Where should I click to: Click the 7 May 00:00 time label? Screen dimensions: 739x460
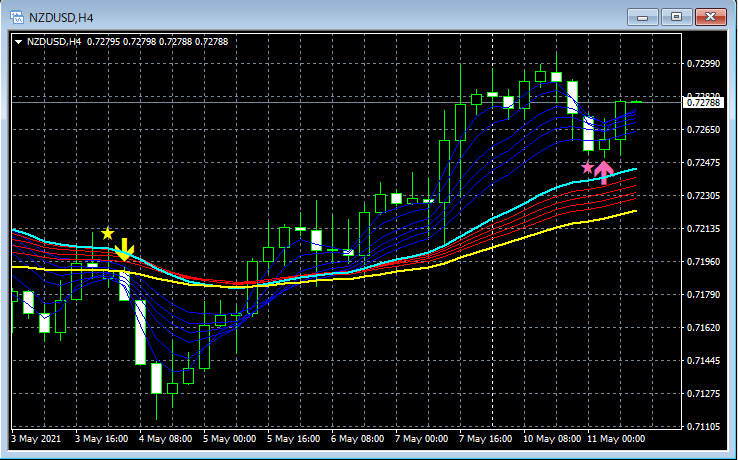(421, 439)
